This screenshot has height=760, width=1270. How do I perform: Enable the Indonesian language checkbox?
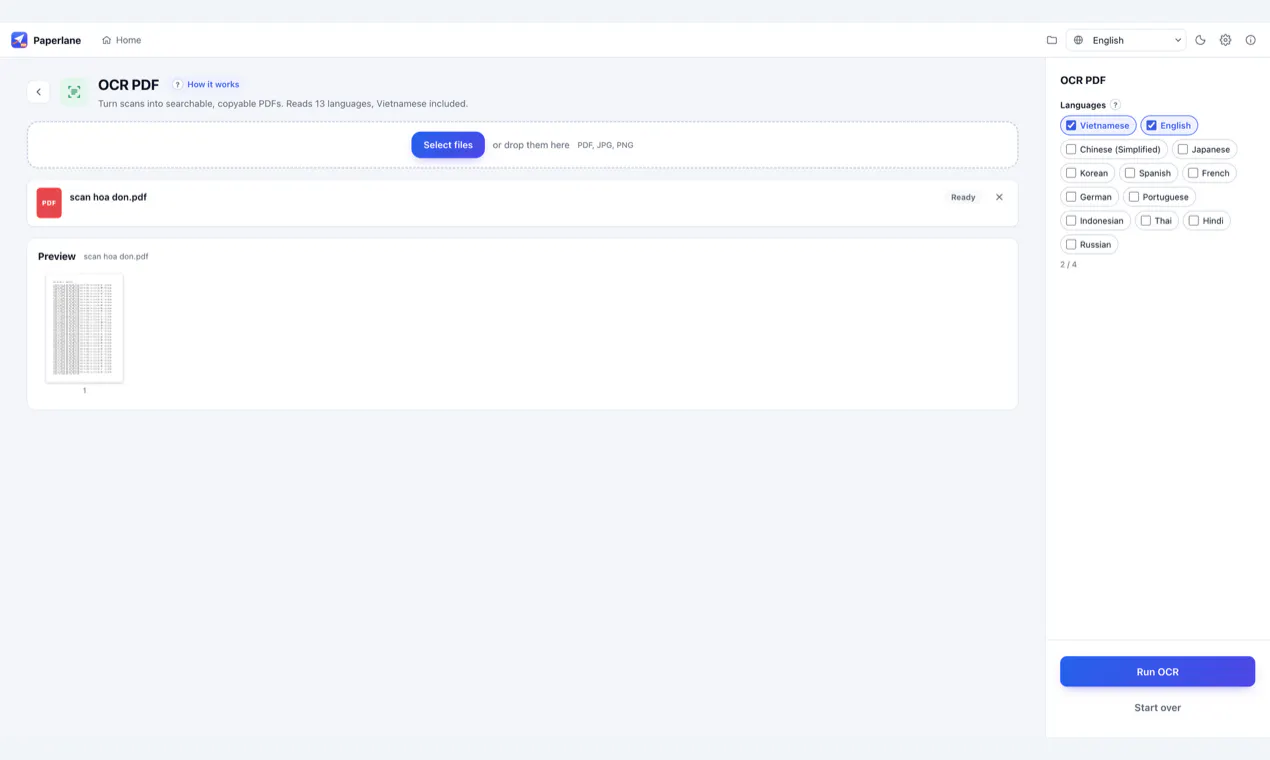(1071, 221)
